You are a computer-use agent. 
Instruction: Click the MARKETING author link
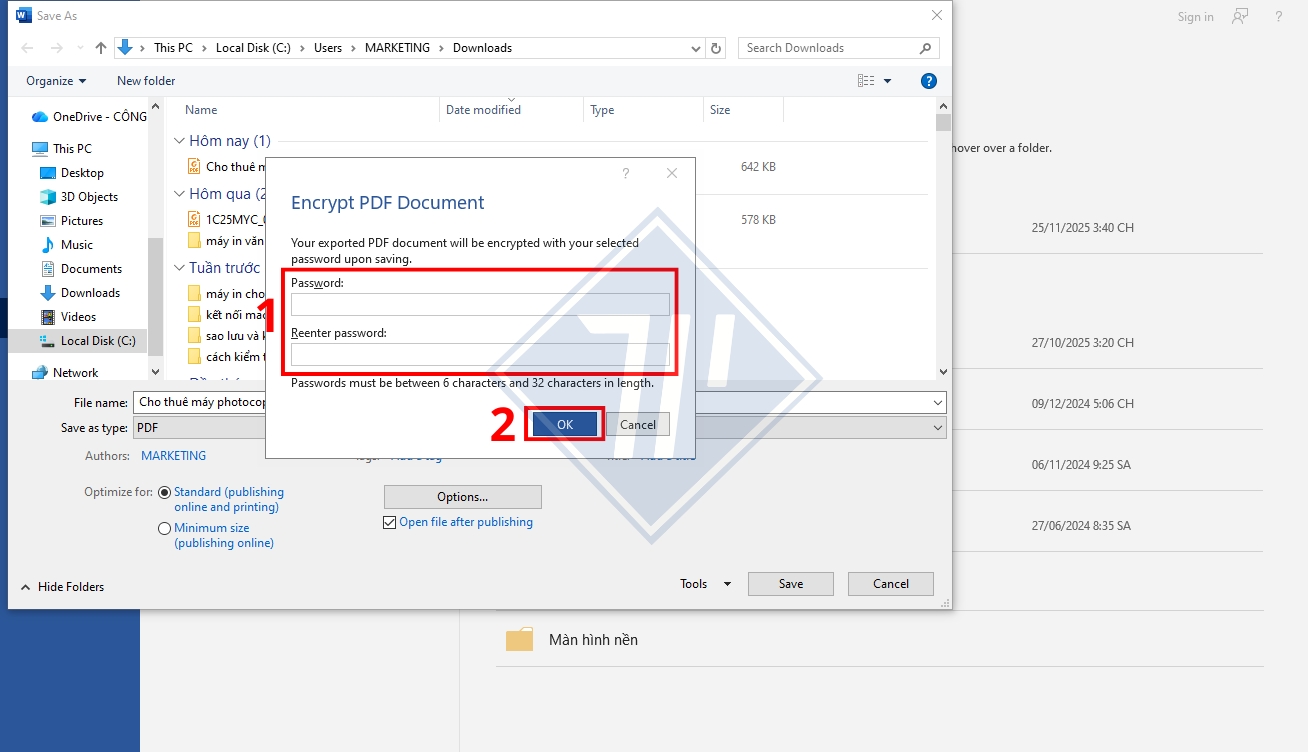pyautogui.click(x=174, y=455)
